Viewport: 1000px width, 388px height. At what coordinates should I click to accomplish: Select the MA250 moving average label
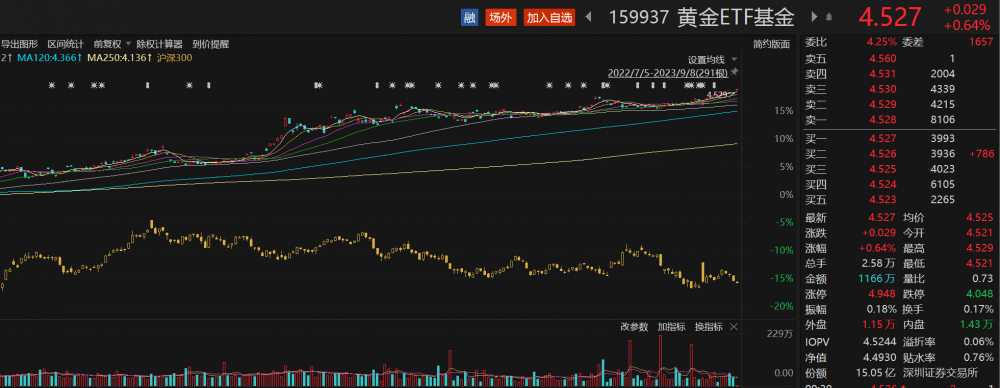[x=118, y=57]
